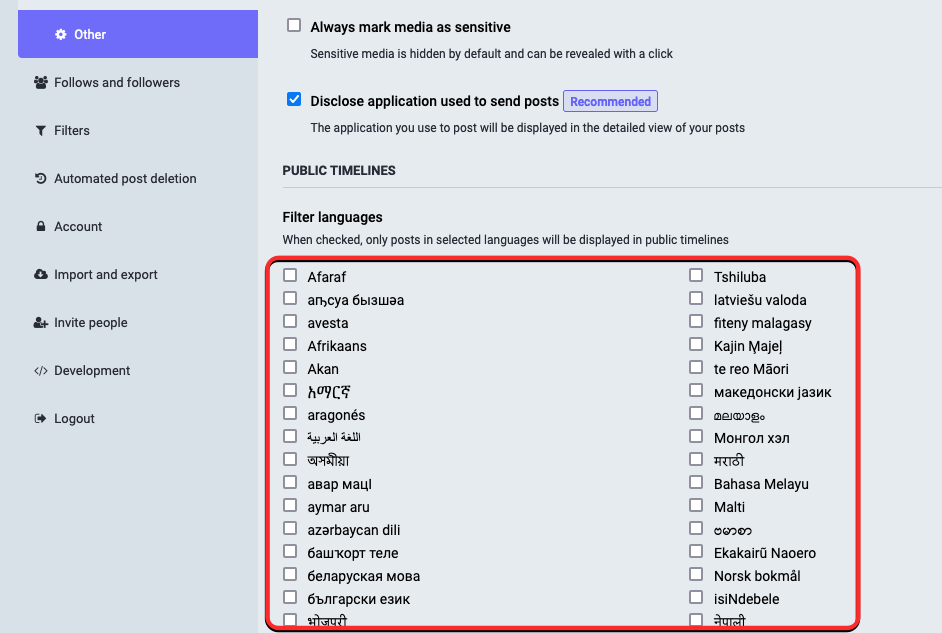
Task: Click the Logout link
Action: coord(74,419)
